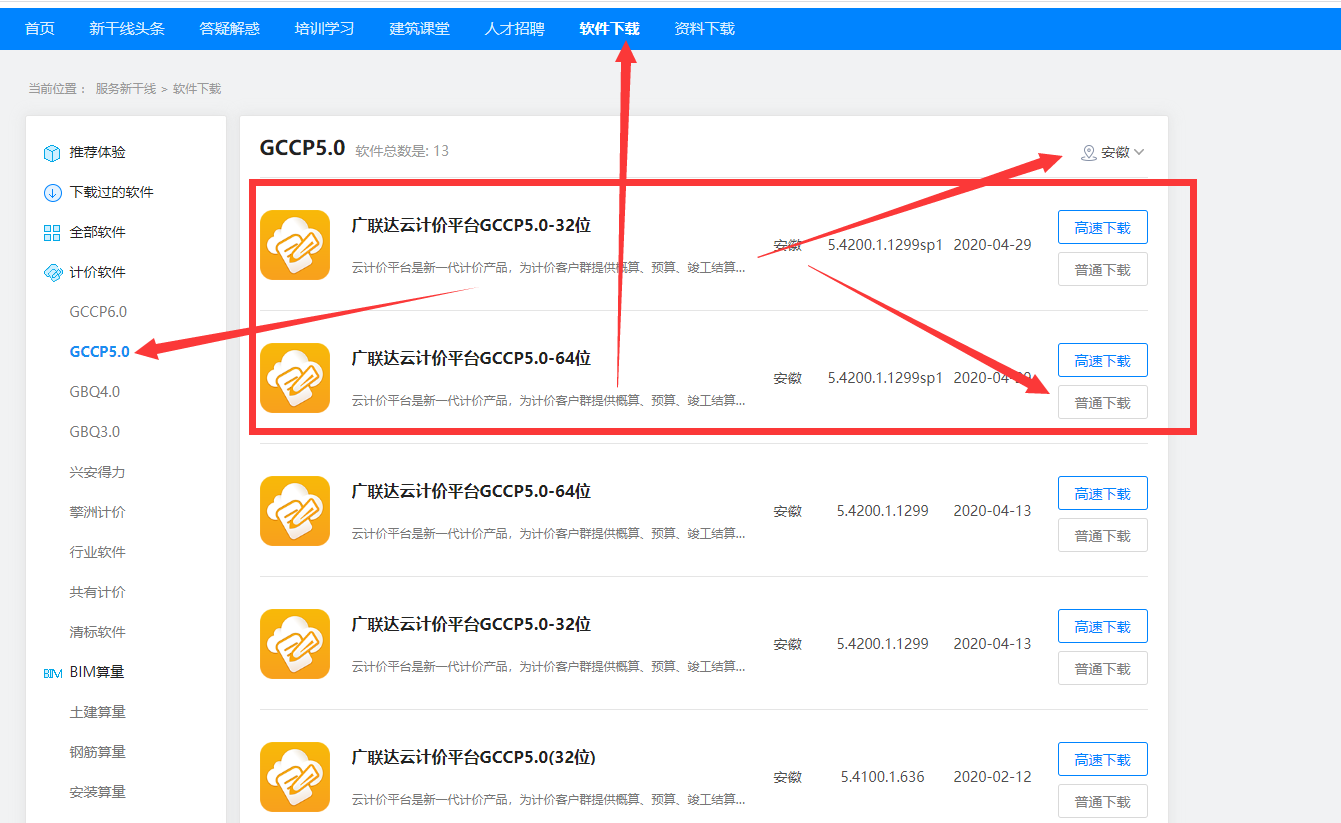Select 擎洲计价 in the sidebar

(x=98, y=512)
